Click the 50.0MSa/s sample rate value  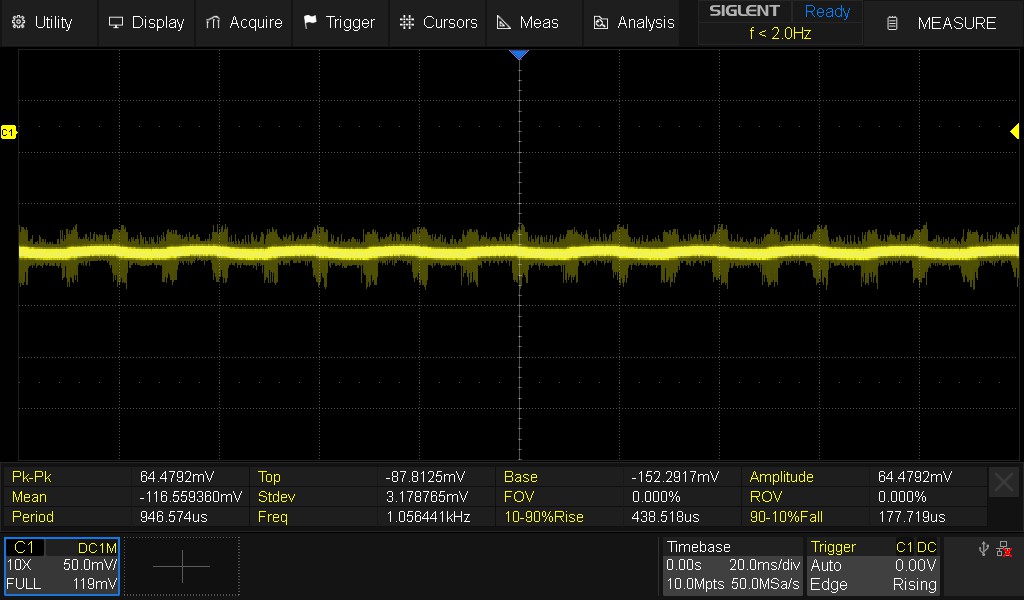point(764,584)
